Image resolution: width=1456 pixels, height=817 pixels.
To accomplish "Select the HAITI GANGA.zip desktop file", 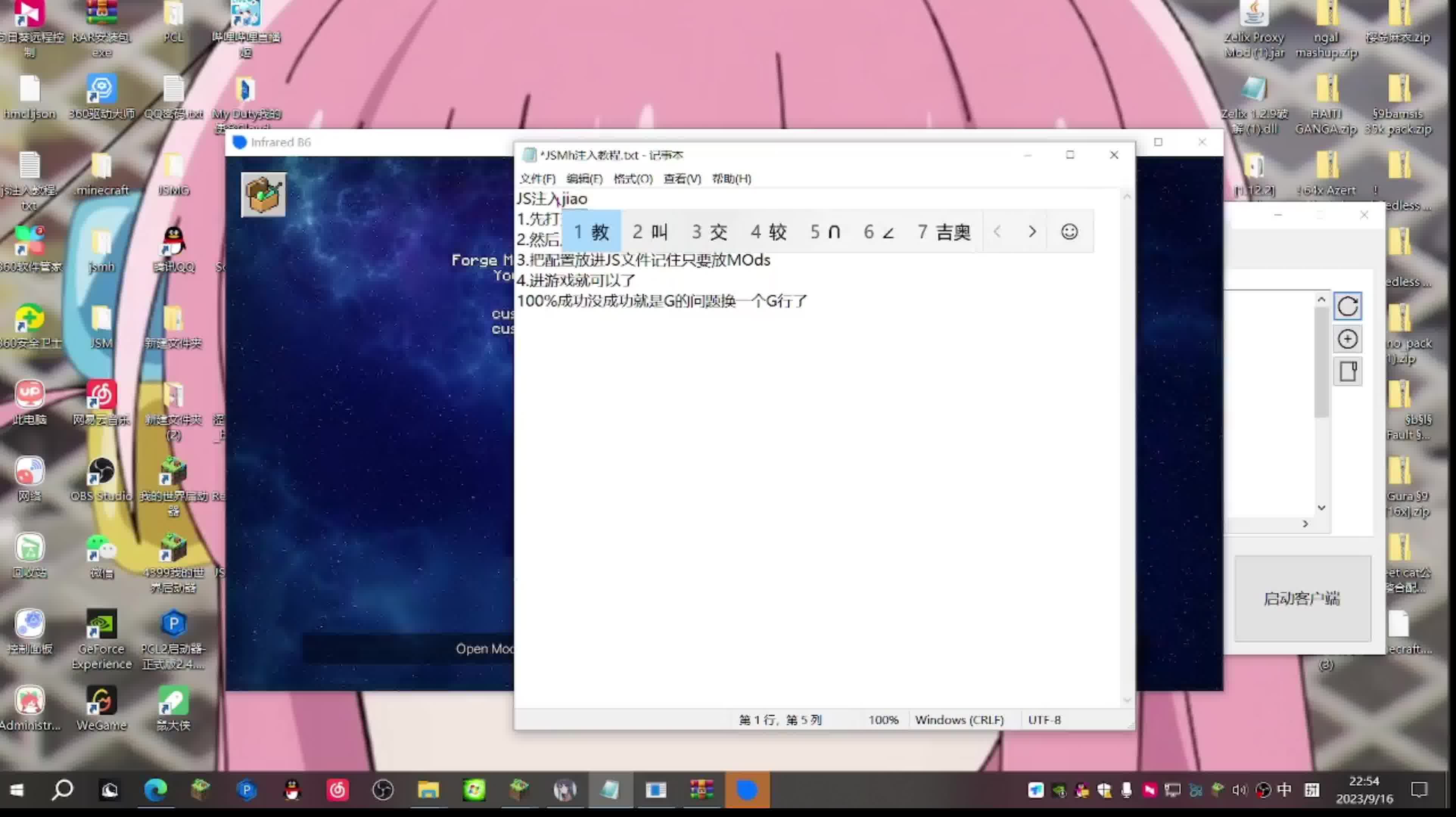I will pyautogui.click(x=1325, y=104).
